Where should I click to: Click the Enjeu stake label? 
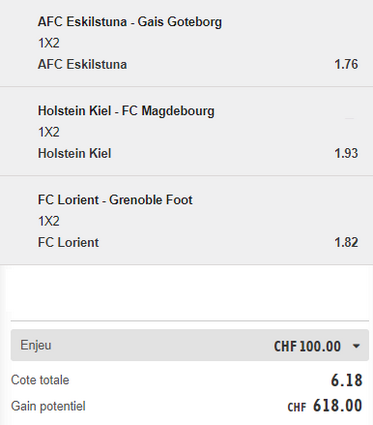coord(36,345)
